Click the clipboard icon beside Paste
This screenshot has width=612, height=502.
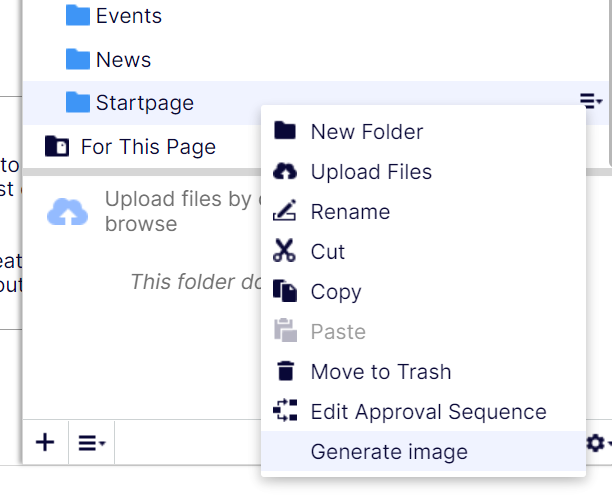point(285,331)
